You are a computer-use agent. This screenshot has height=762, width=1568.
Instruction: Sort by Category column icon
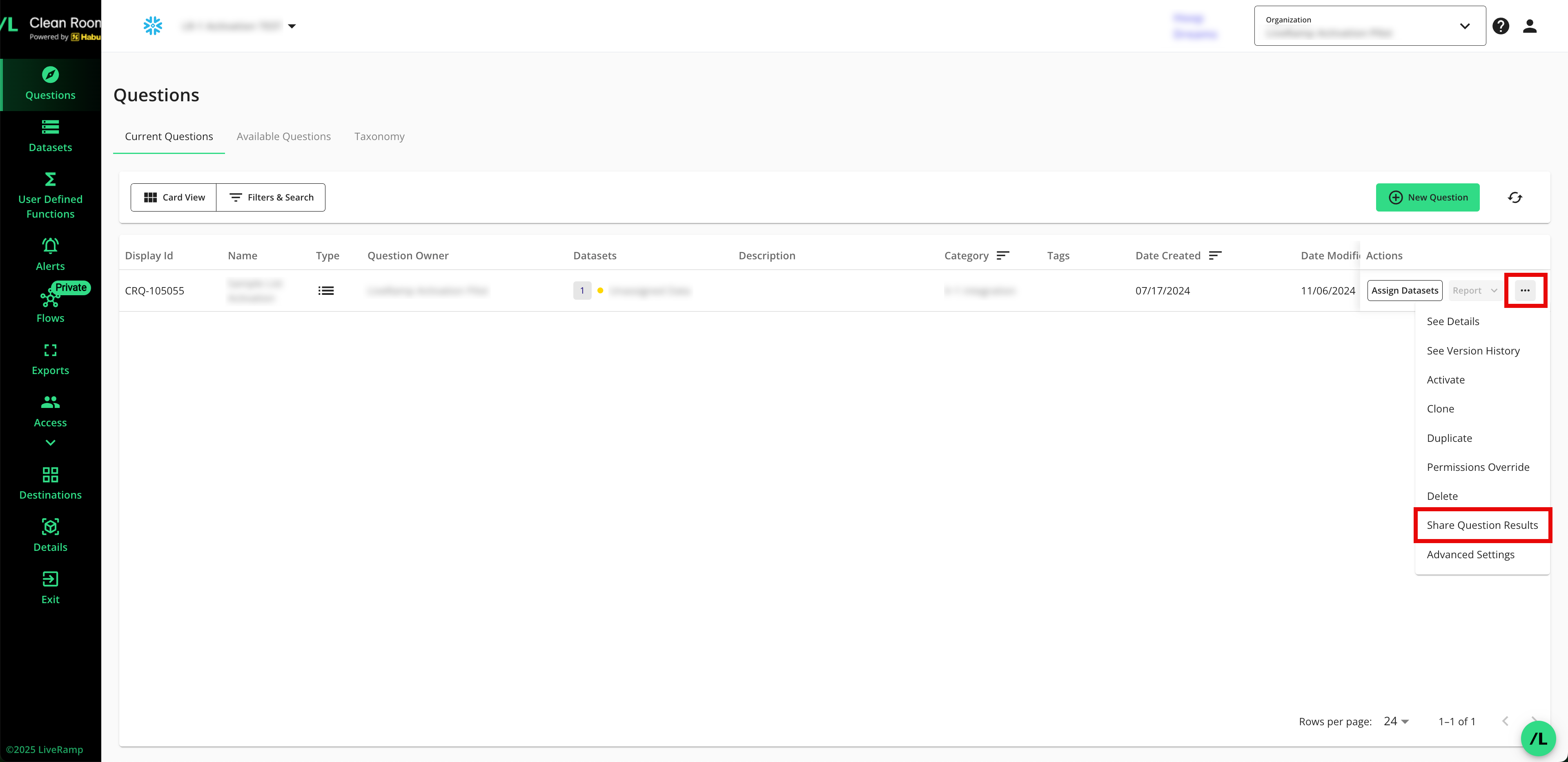[1002, 256]
